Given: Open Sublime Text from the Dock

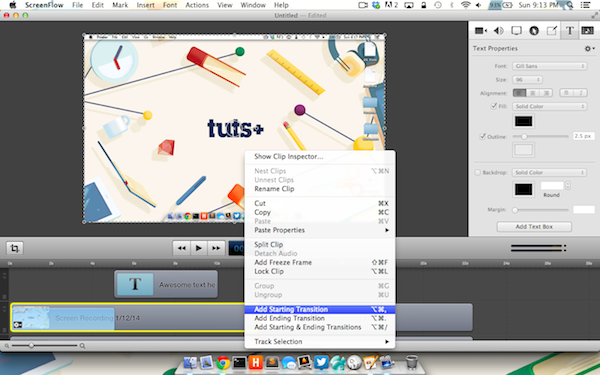Looking at the screenshot, I should (x=272, y=362).
